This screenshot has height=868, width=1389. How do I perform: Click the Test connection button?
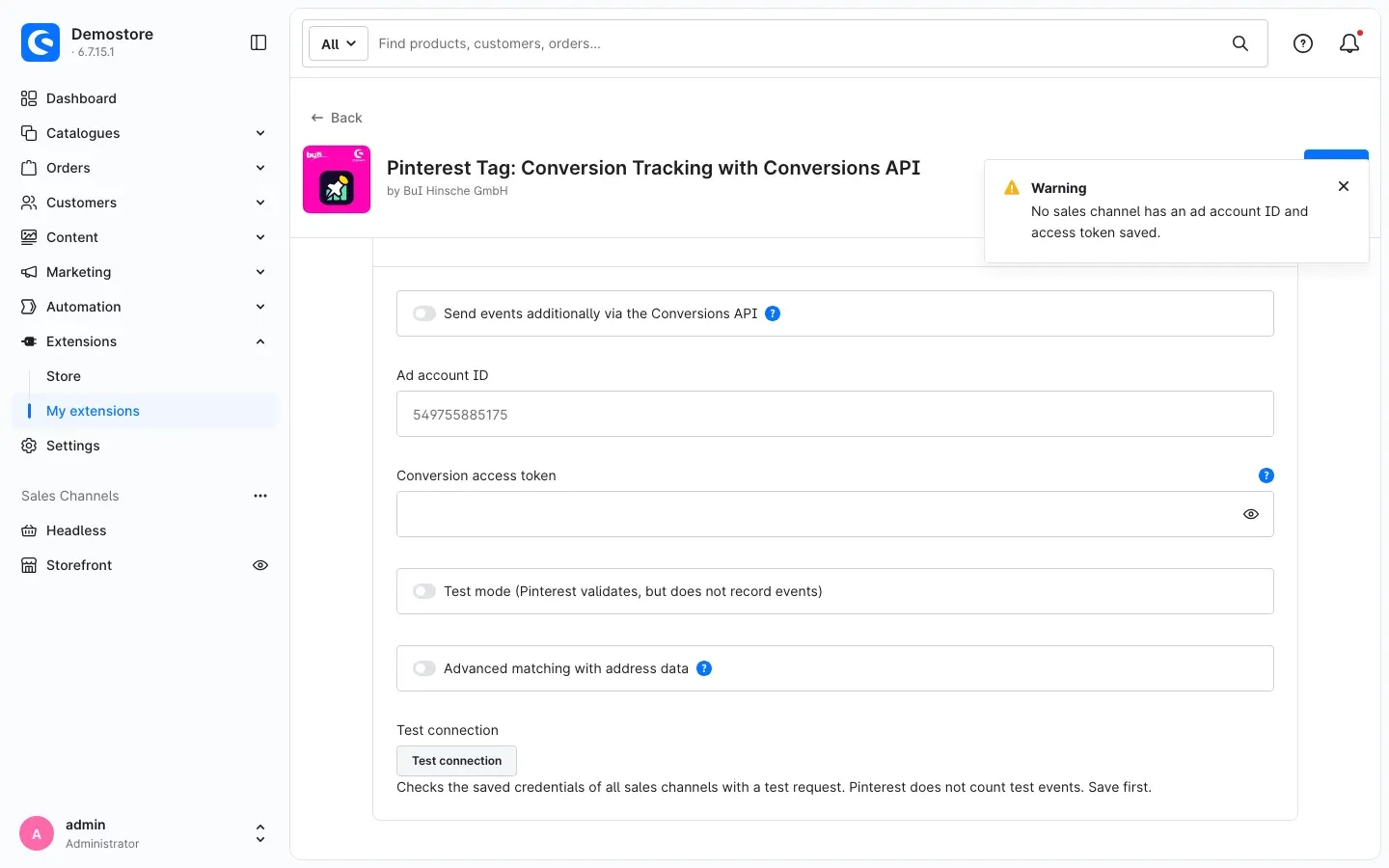coord(456,761)
